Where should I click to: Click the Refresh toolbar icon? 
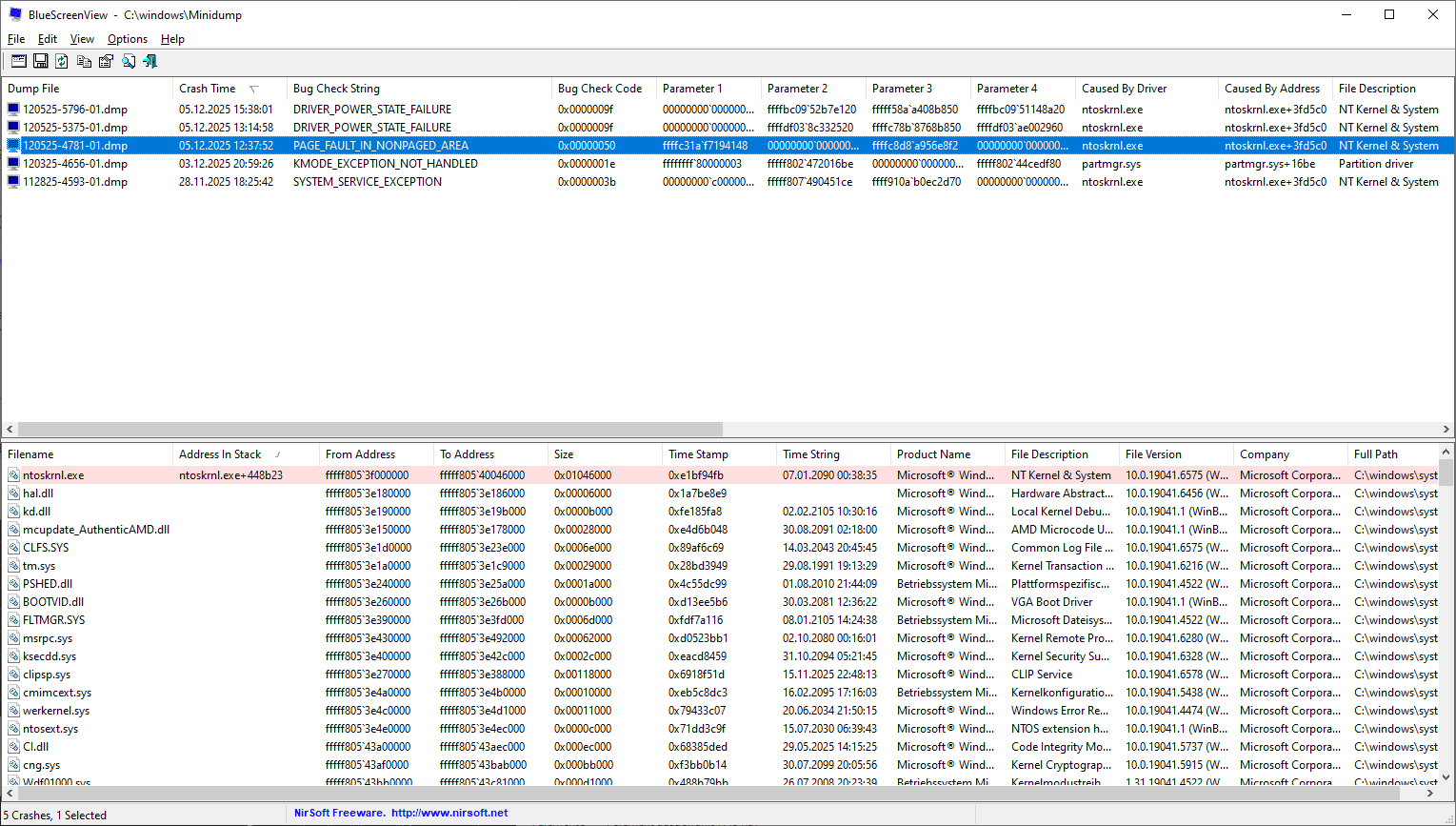tap(62, 61)
